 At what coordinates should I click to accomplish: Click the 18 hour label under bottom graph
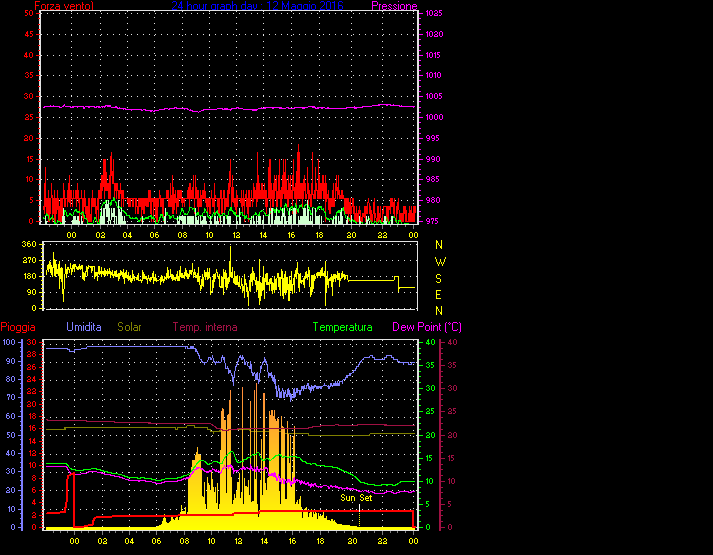(321, 541)
